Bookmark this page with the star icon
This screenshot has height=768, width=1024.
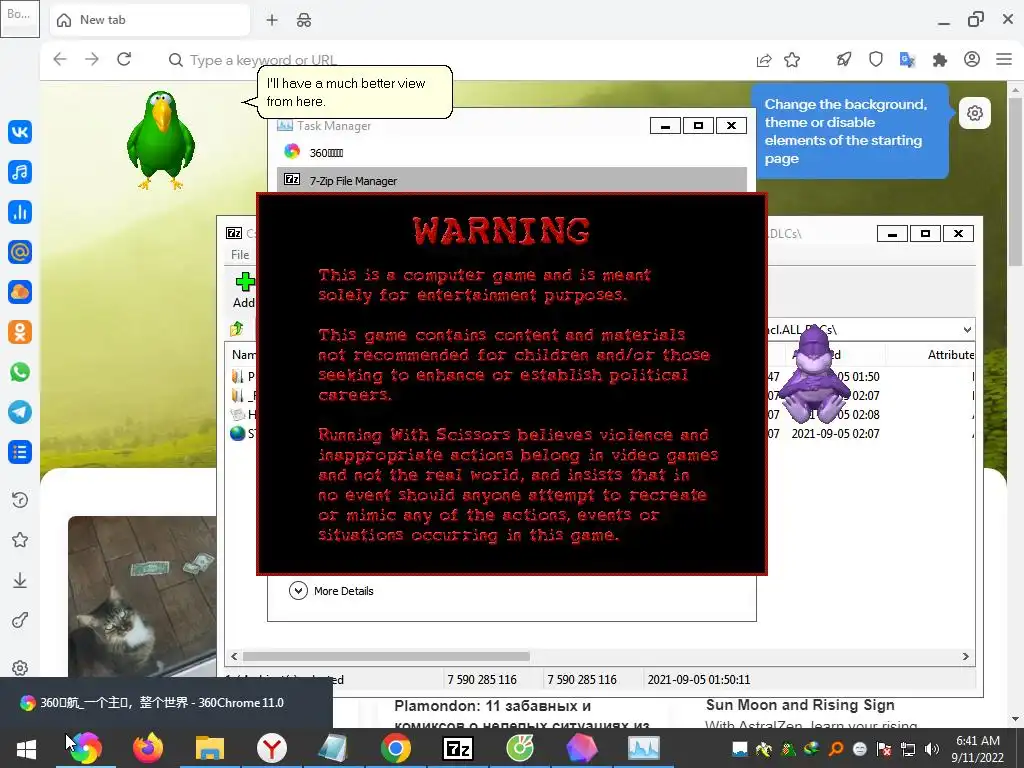click(x=792, y=60)
